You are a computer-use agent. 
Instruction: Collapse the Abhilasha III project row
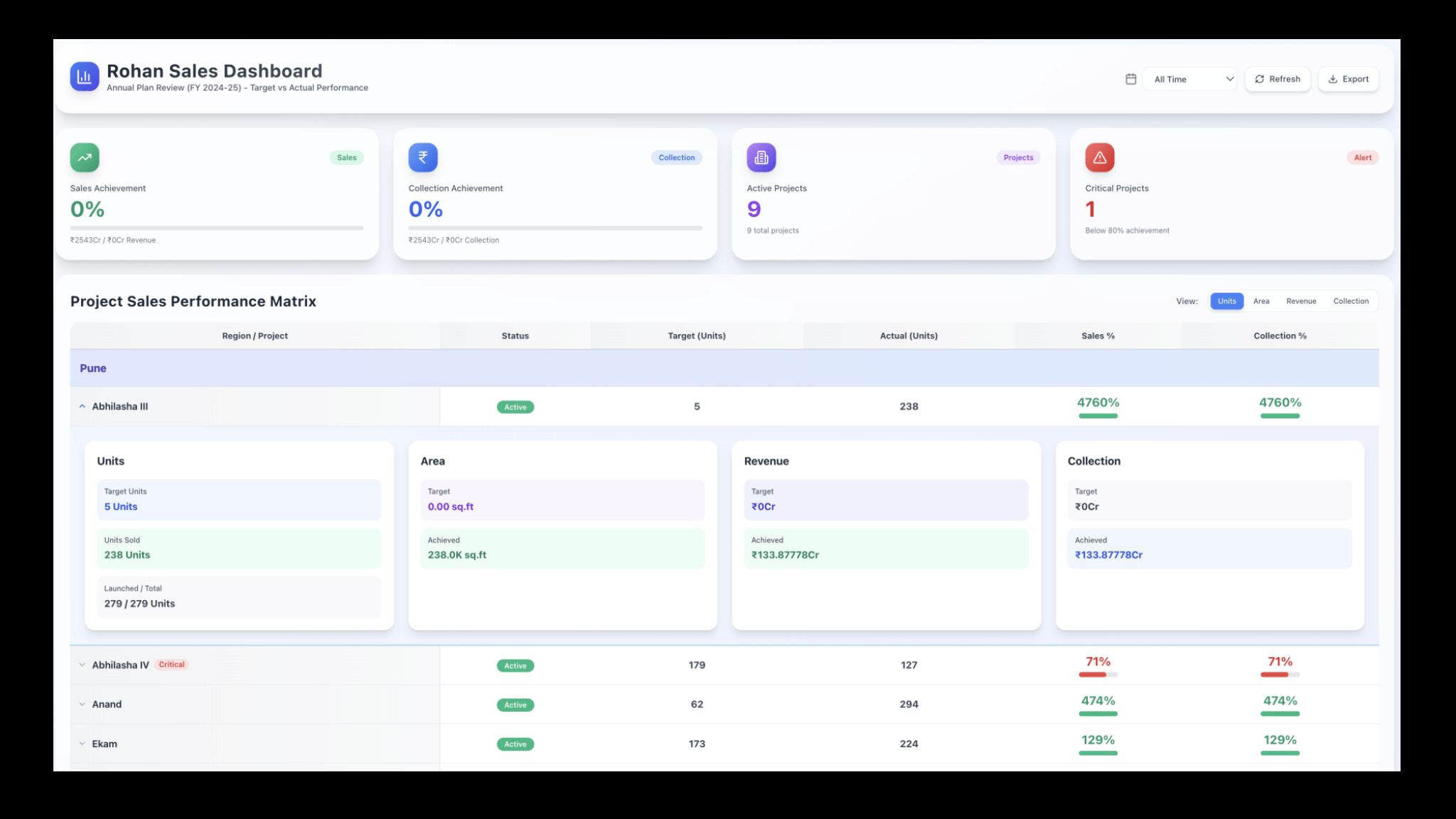tap(82, 407)
